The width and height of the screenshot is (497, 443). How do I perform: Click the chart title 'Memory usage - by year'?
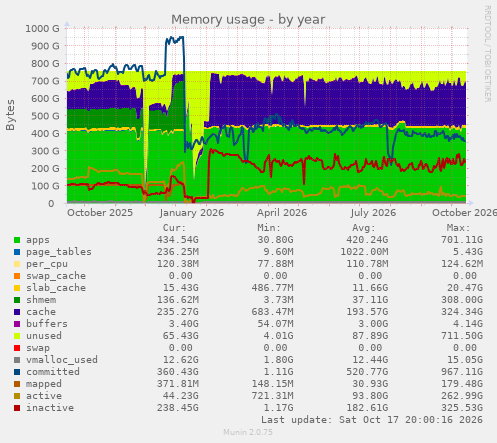[248, 20]
